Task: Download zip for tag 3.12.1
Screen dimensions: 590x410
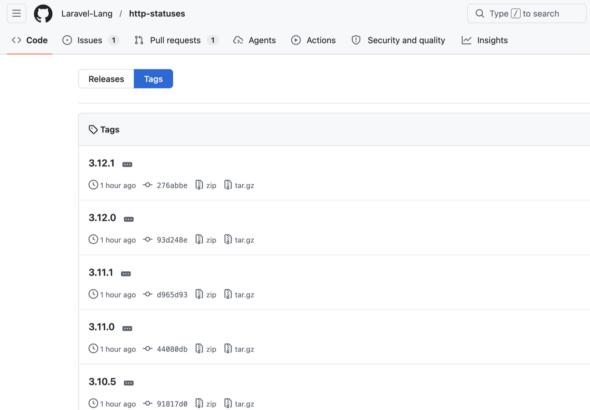Action: click(x=205, y=185)
